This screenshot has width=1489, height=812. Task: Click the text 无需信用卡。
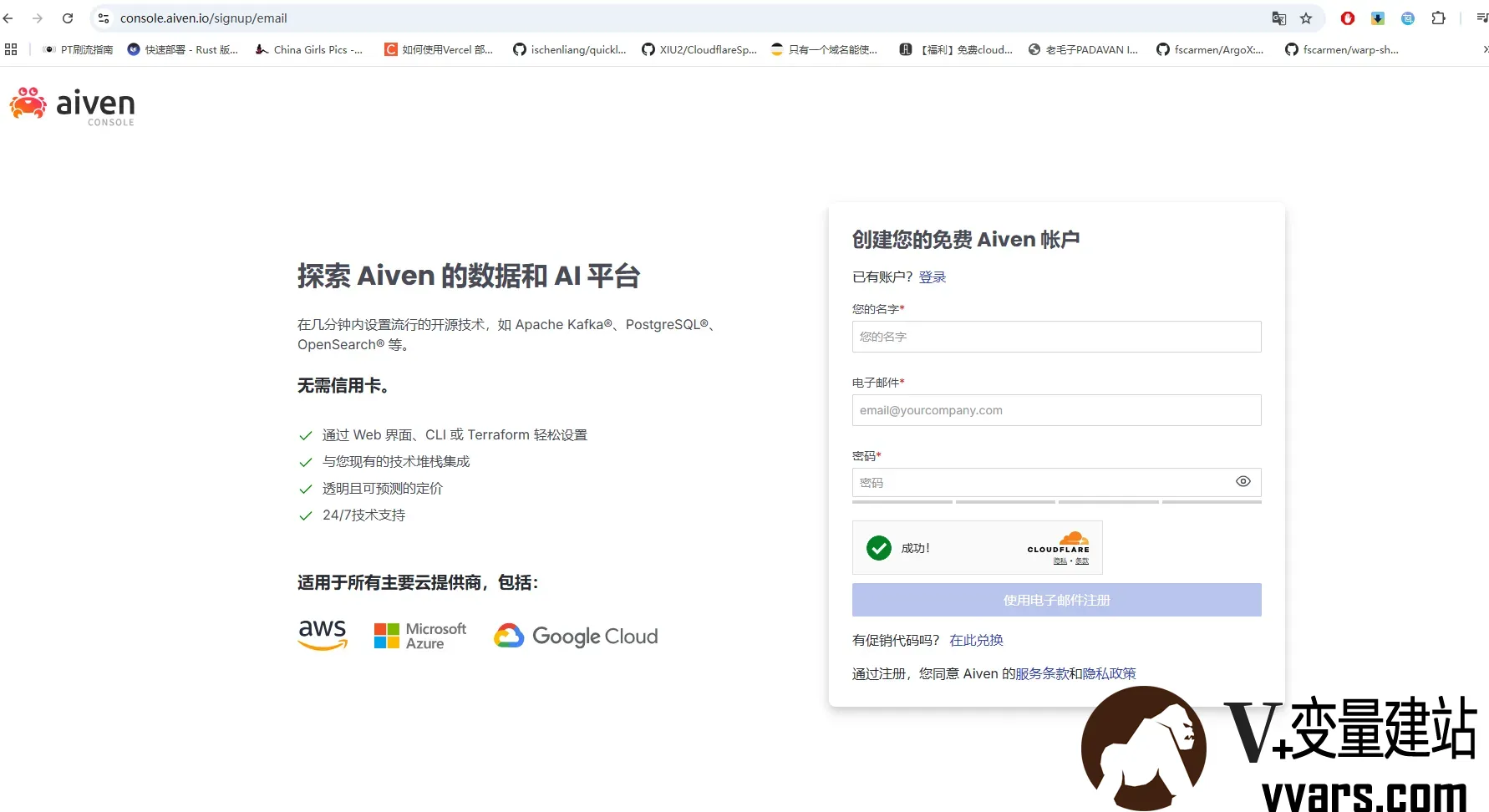click(x=343, y=385)
